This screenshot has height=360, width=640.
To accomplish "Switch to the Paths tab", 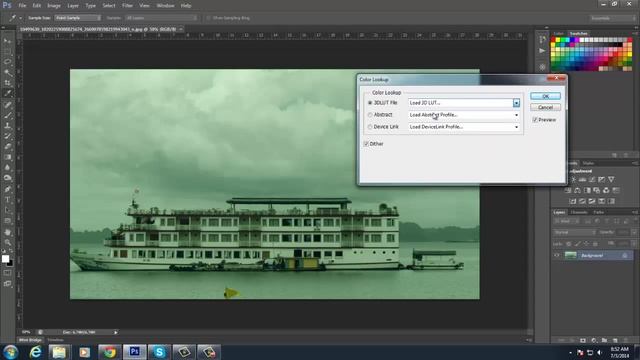I will 598,212.
